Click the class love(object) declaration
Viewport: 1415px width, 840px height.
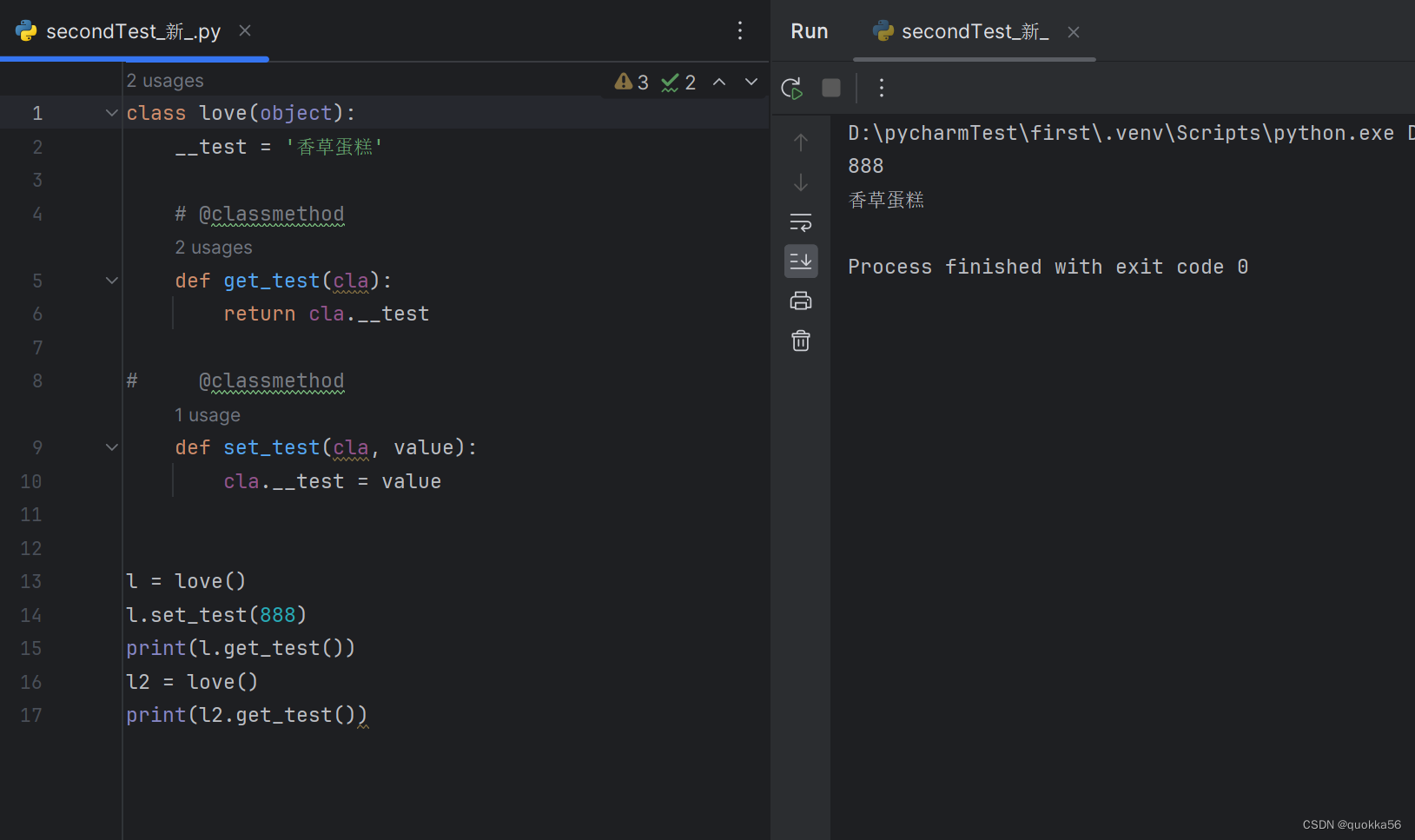241,113
